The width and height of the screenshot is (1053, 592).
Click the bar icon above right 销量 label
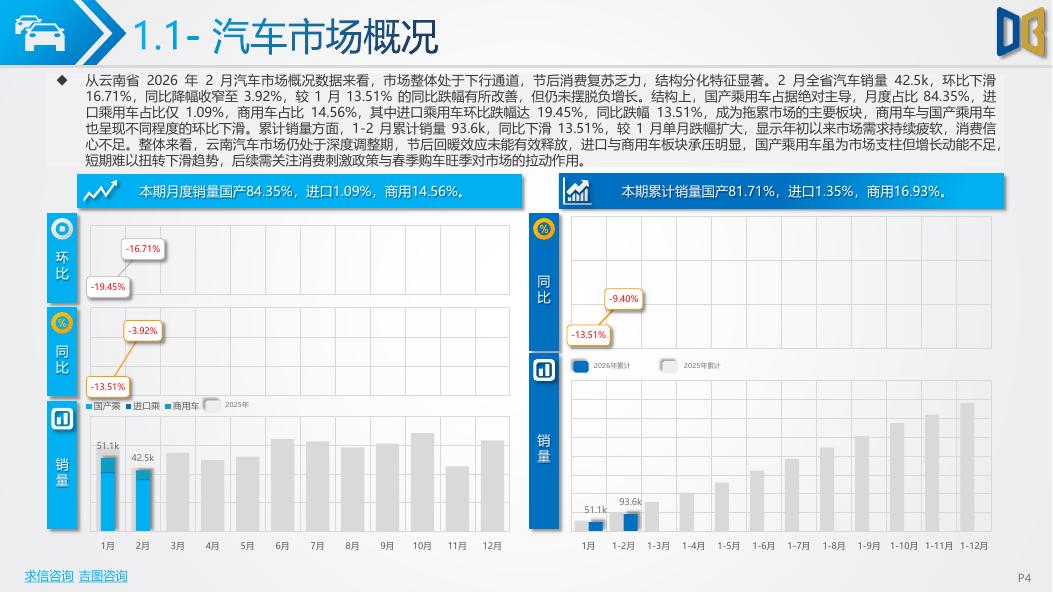544,370
